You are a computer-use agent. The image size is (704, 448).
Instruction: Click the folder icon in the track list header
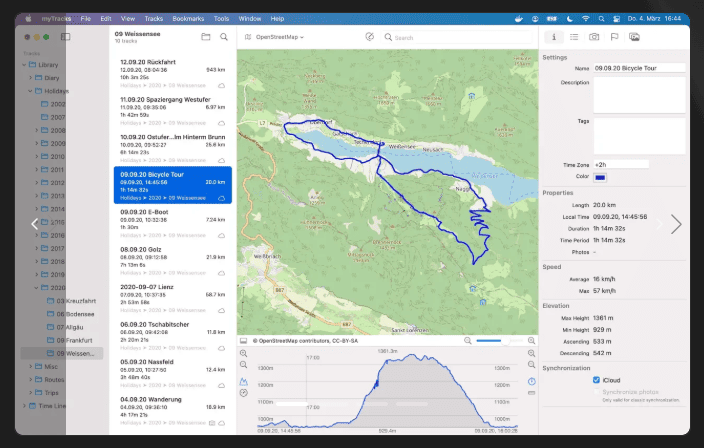coord(206,37)
